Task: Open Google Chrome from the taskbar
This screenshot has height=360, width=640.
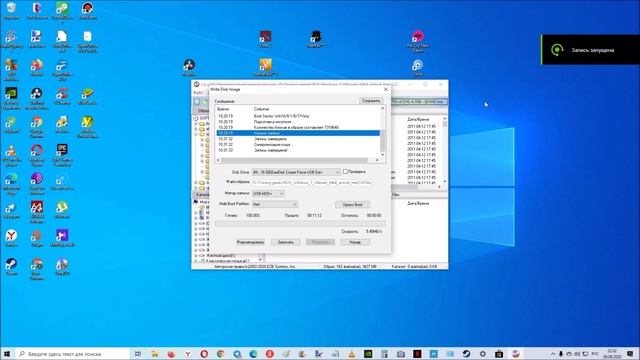Action: pyautogui.click(x=220, y=353)
